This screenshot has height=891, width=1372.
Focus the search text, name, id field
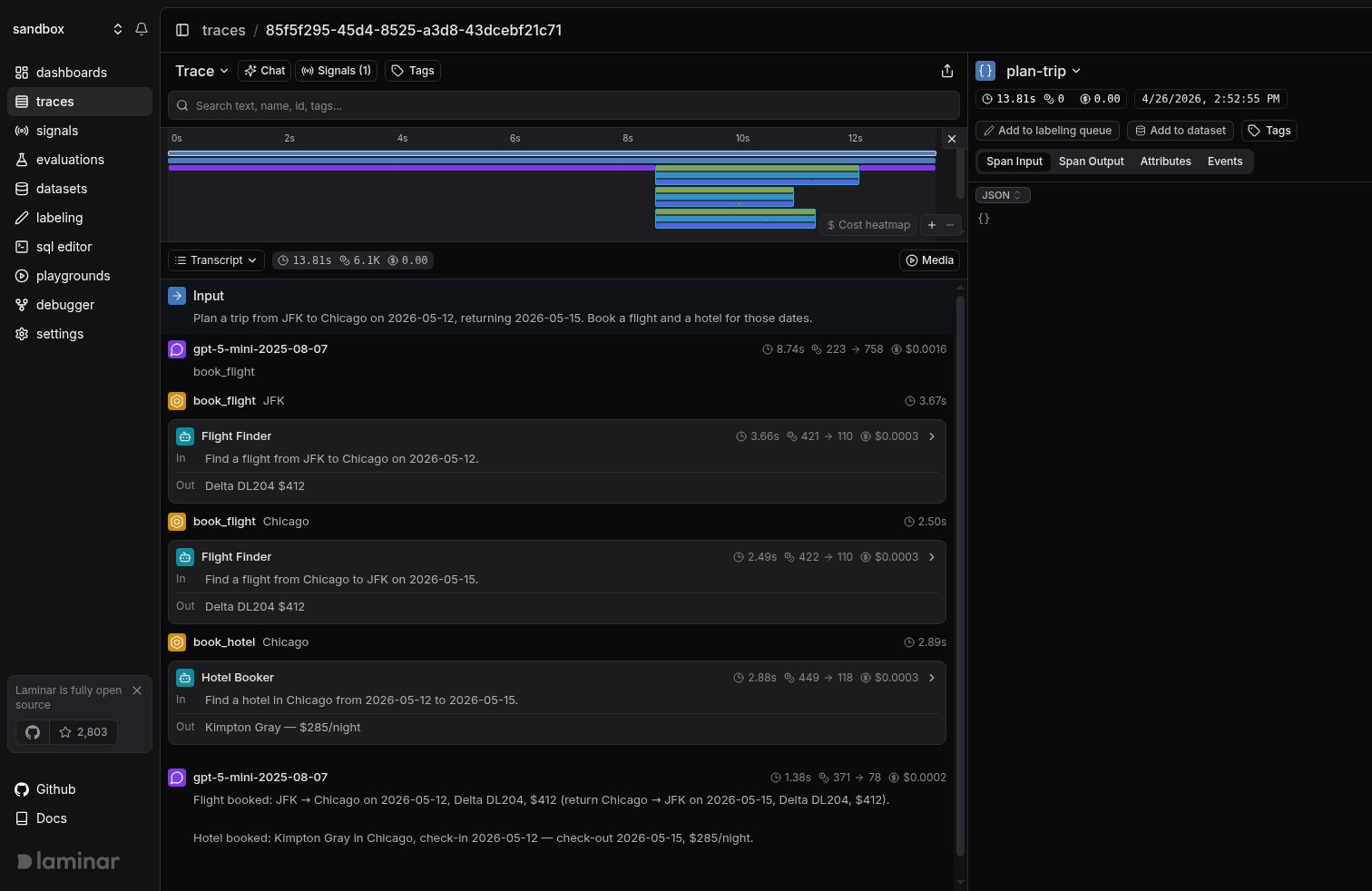[563, 105]
